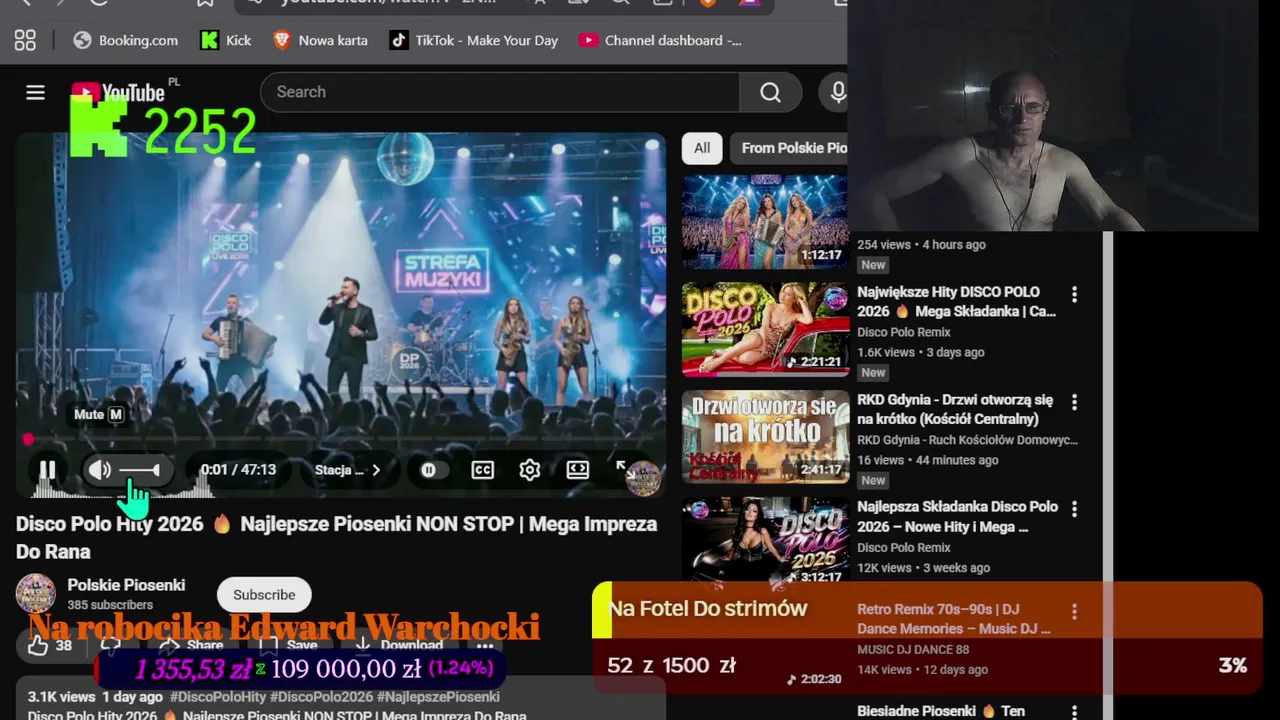
Task: Open the Channel dashboard bookmark
Action: pyautogui.click(x=661, y=40)
